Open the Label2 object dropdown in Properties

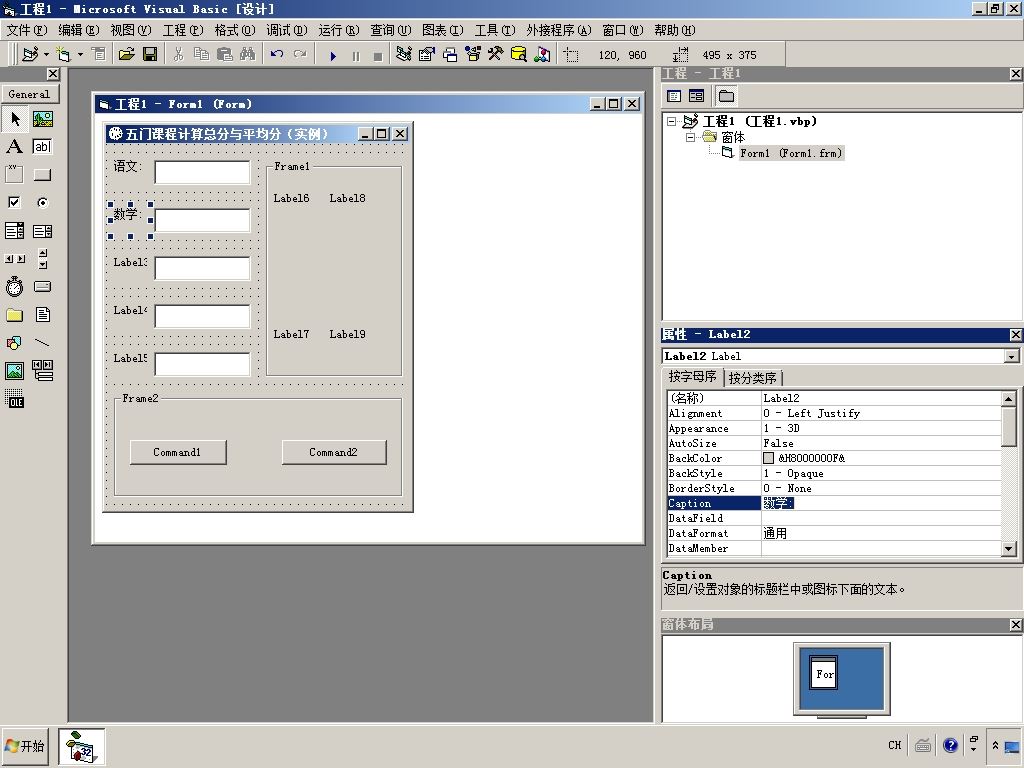coord(1011,357)
